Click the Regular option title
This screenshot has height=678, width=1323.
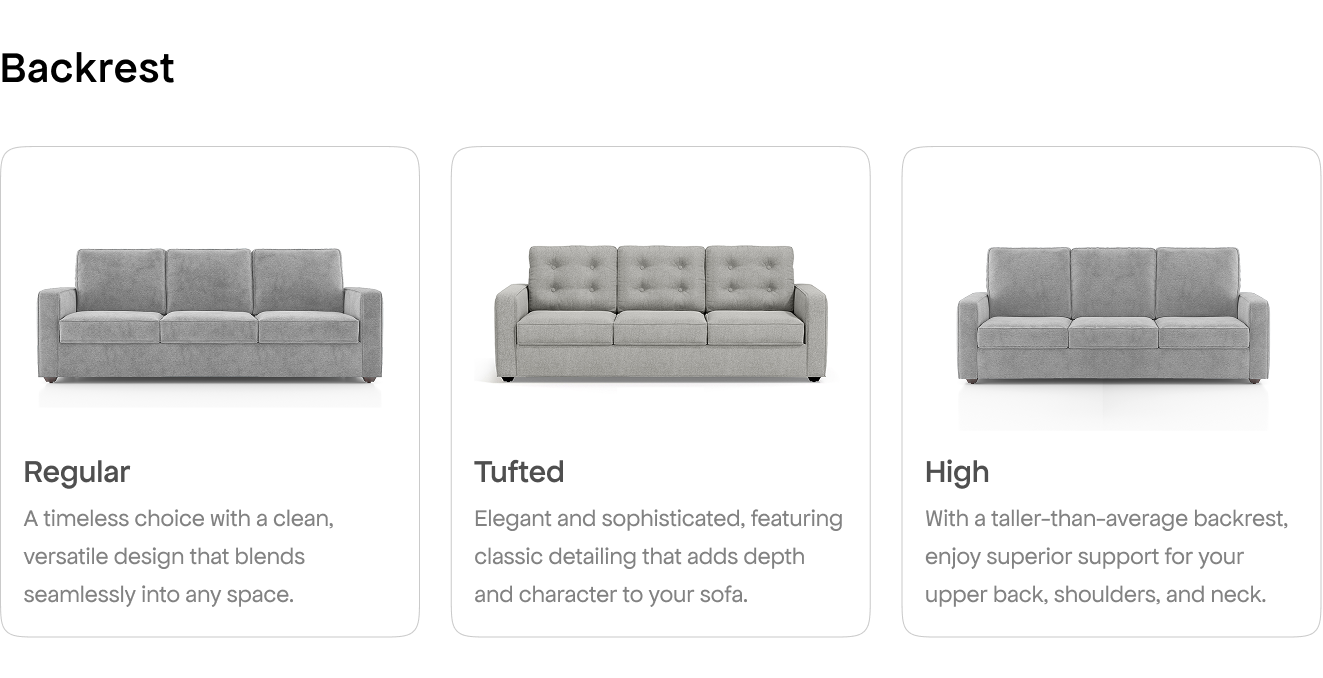coord(77,472)
